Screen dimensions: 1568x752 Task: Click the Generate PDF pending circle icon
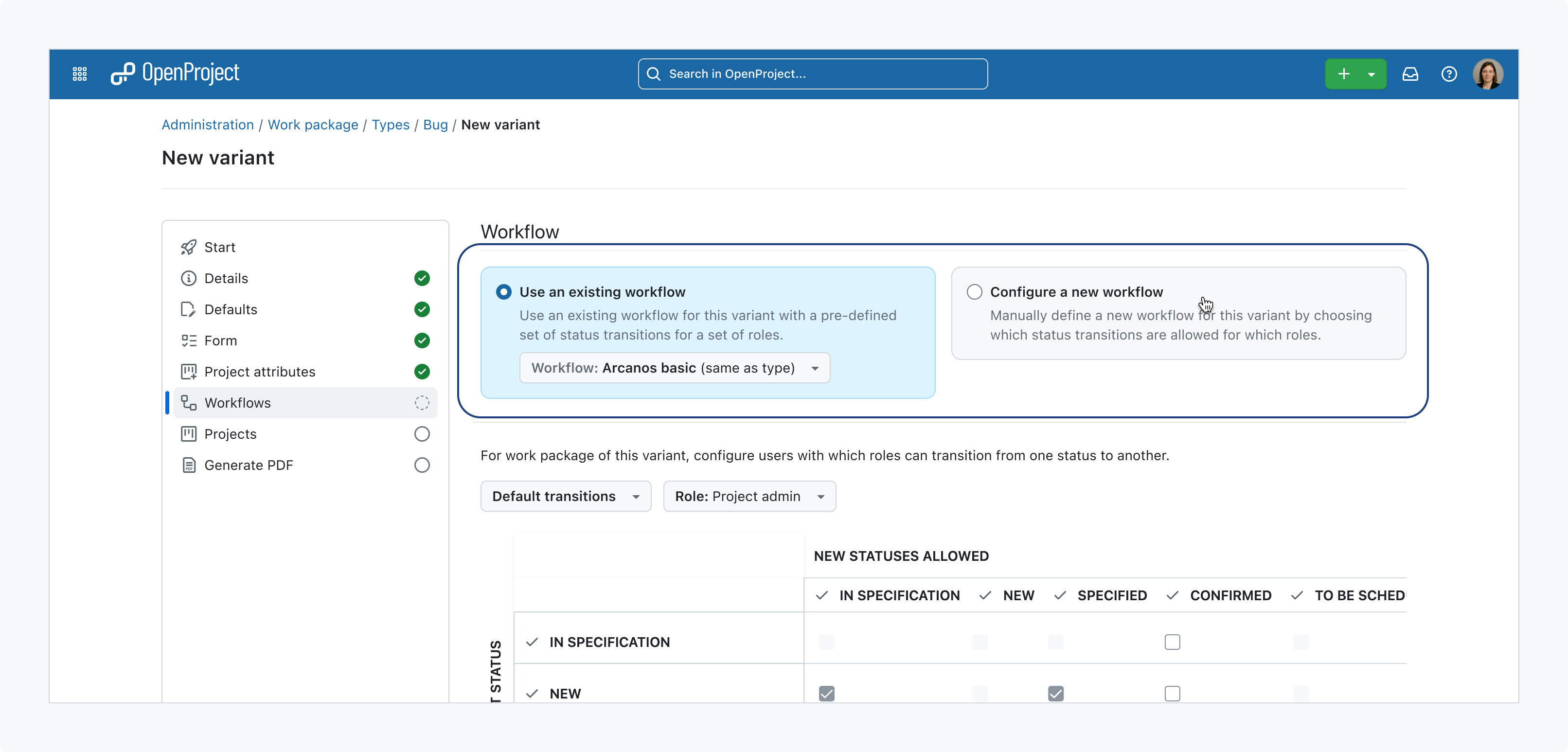422,465
